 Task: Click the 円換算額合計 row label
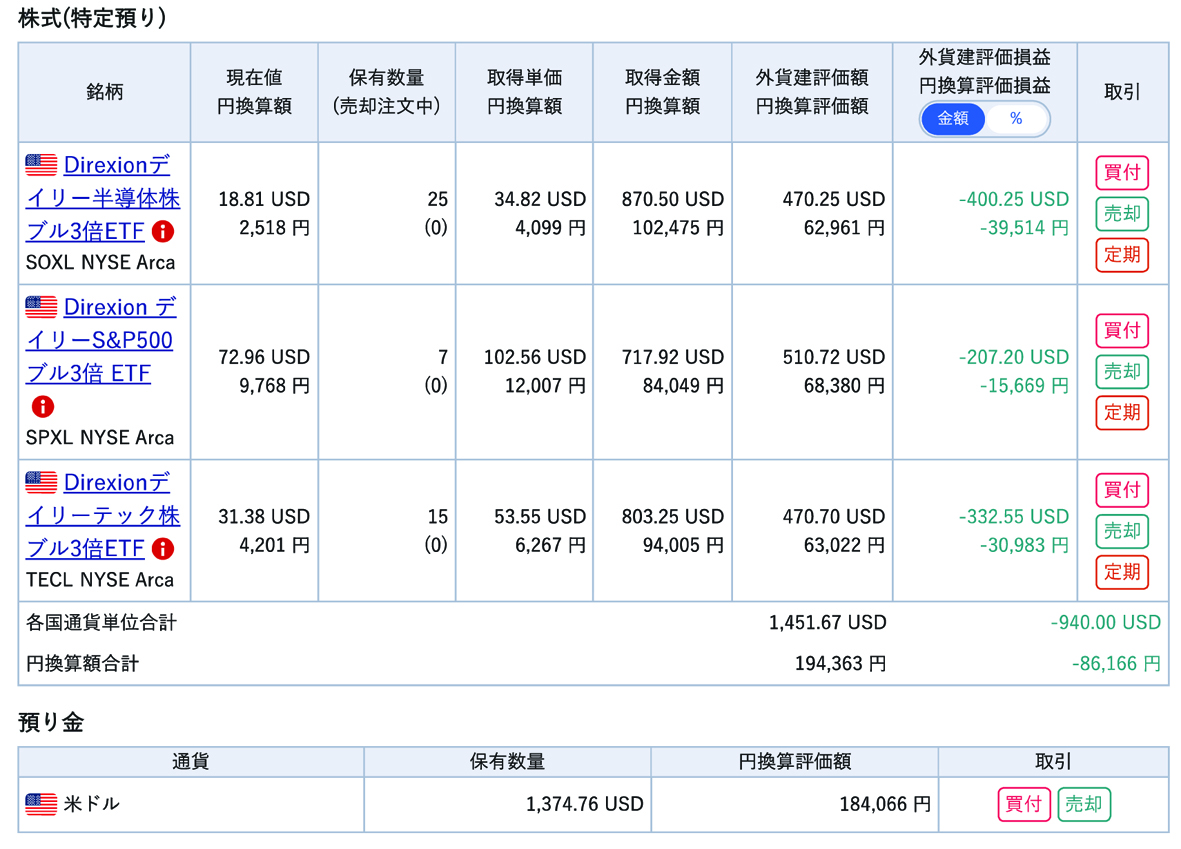[82, 664]
